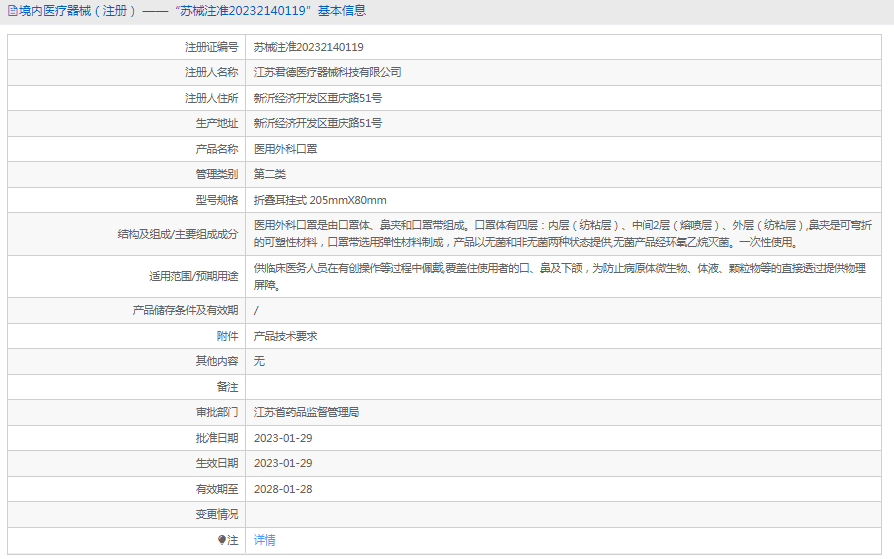Click the 产品储存条件及有效期 label
The height and width of the screenshot is (559, 894).
(185, 310)
